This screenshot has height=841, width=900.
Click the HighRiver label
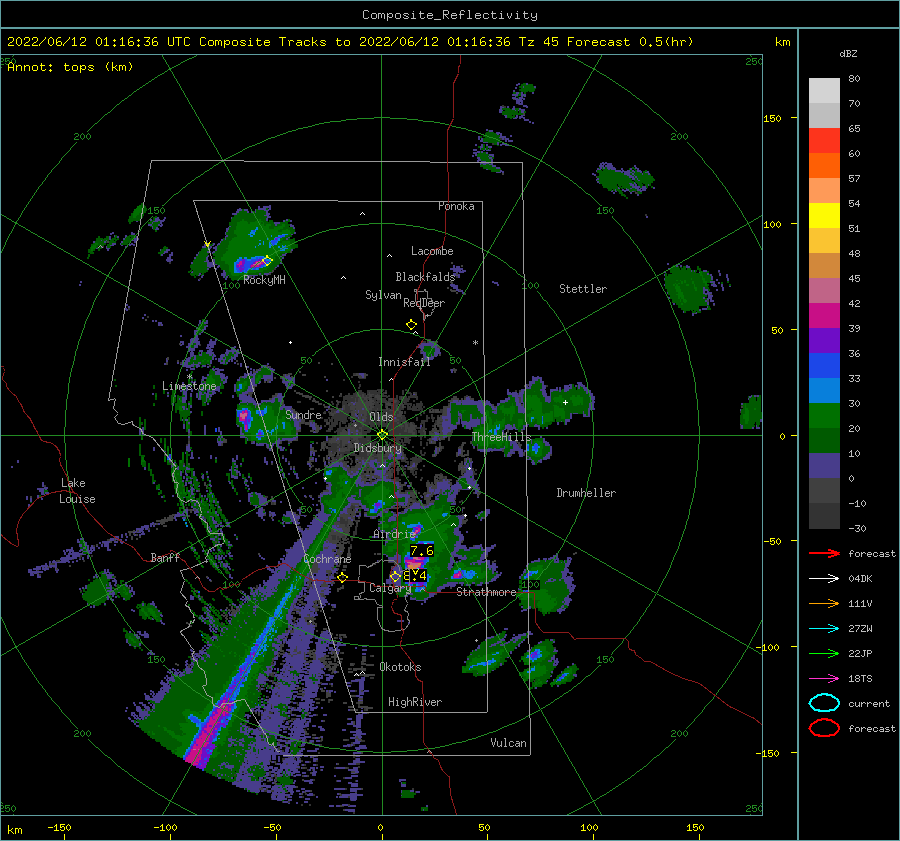click(x=415, y=702)
